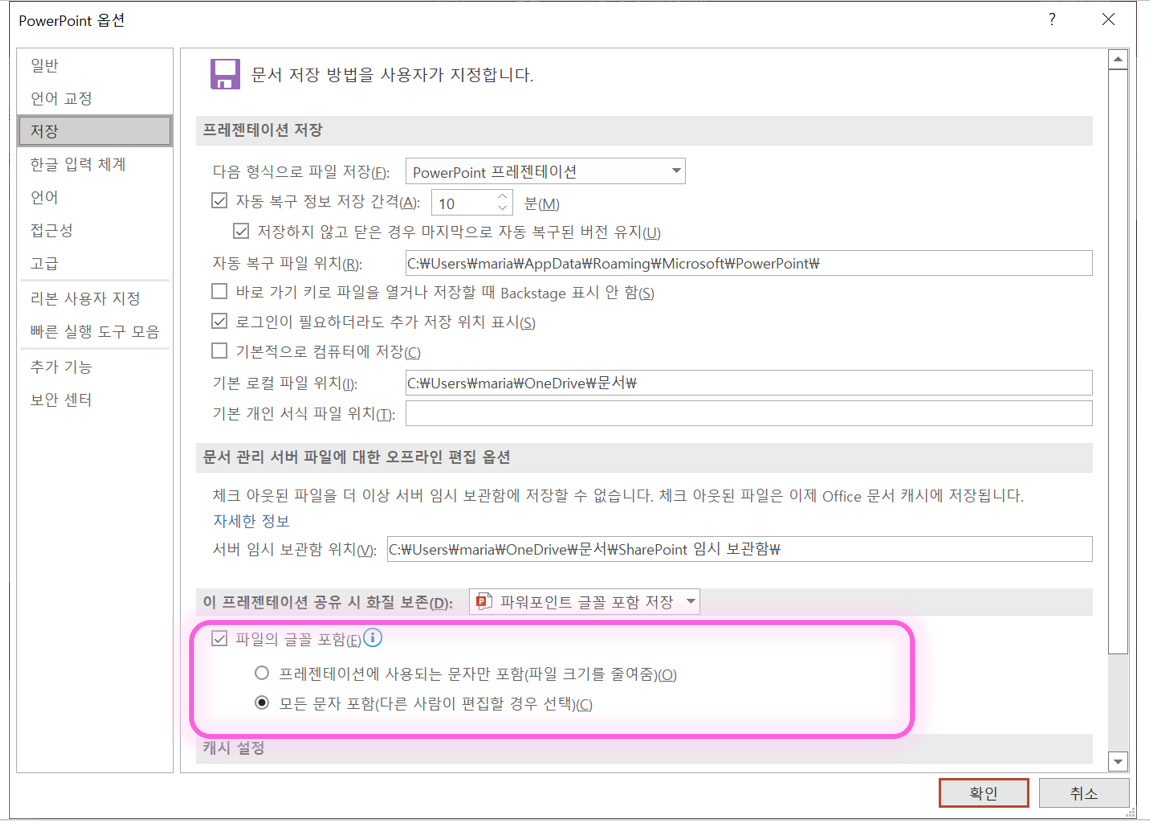This screenshot has width=1150, height=821.
Task: Enable Backstage 표시 안 함 checkbox
Action: [x=219, y=291]
